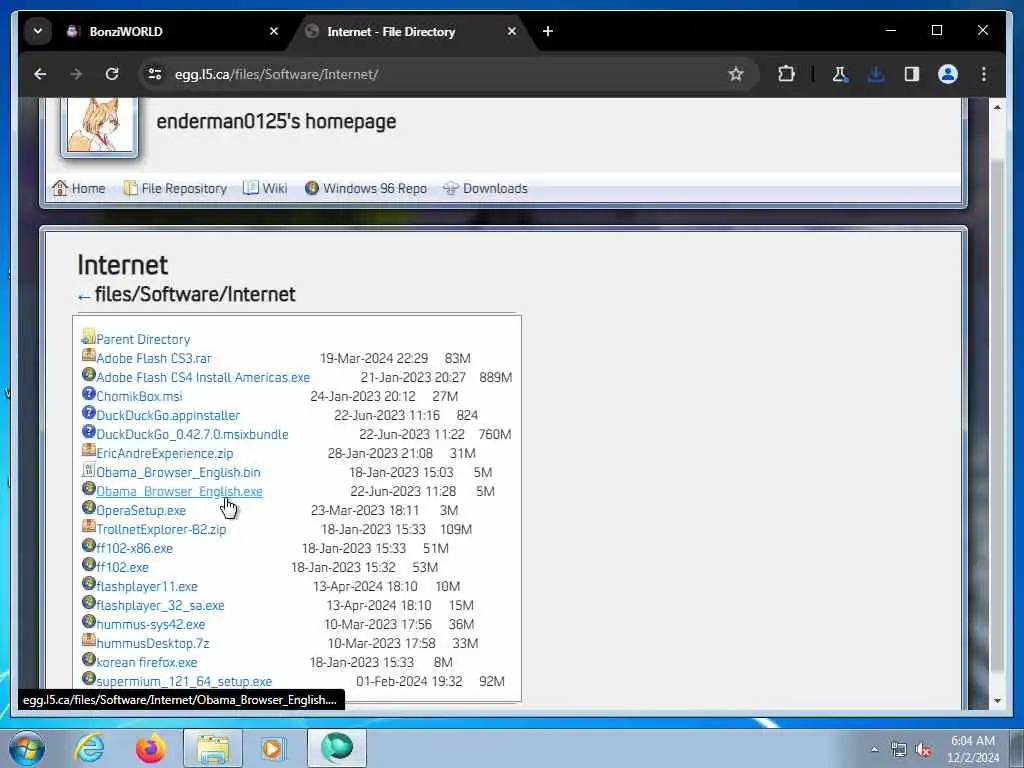Click the muted volume tray icon

pos(923,750)
